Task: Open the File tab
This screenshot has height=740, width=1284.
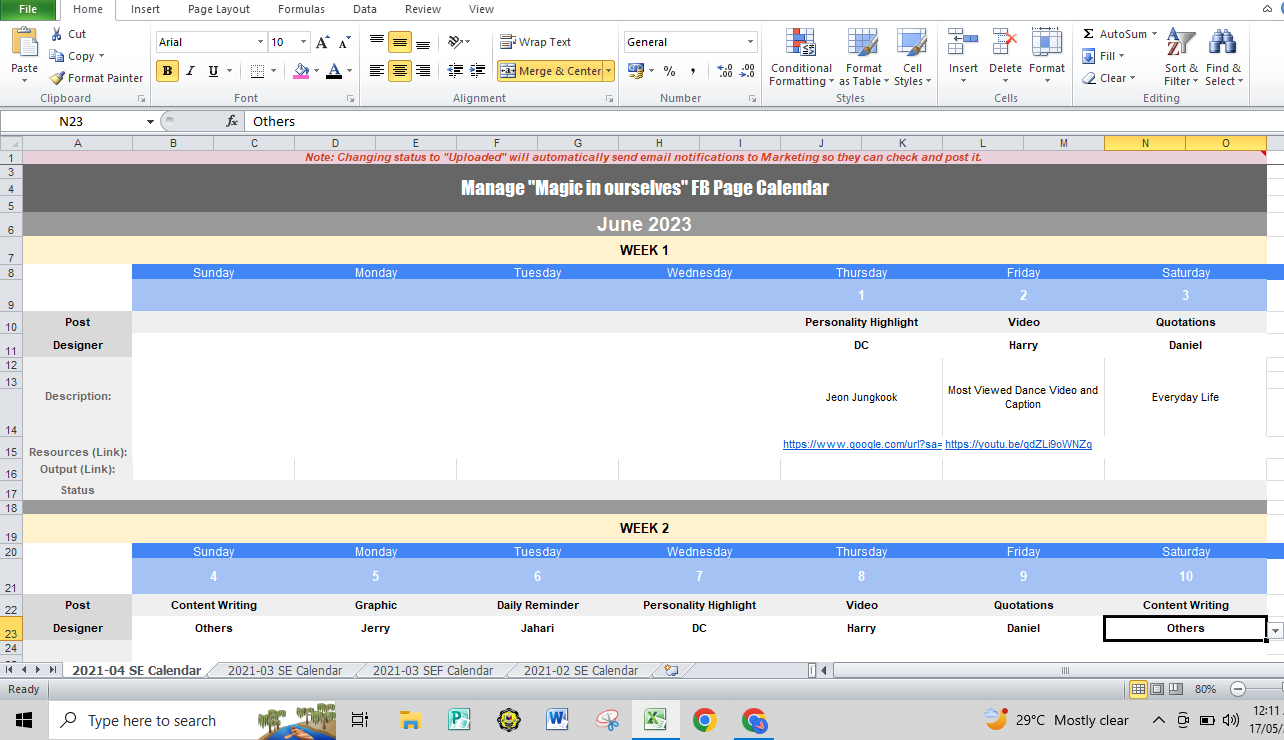Action: tap(28, 9)
